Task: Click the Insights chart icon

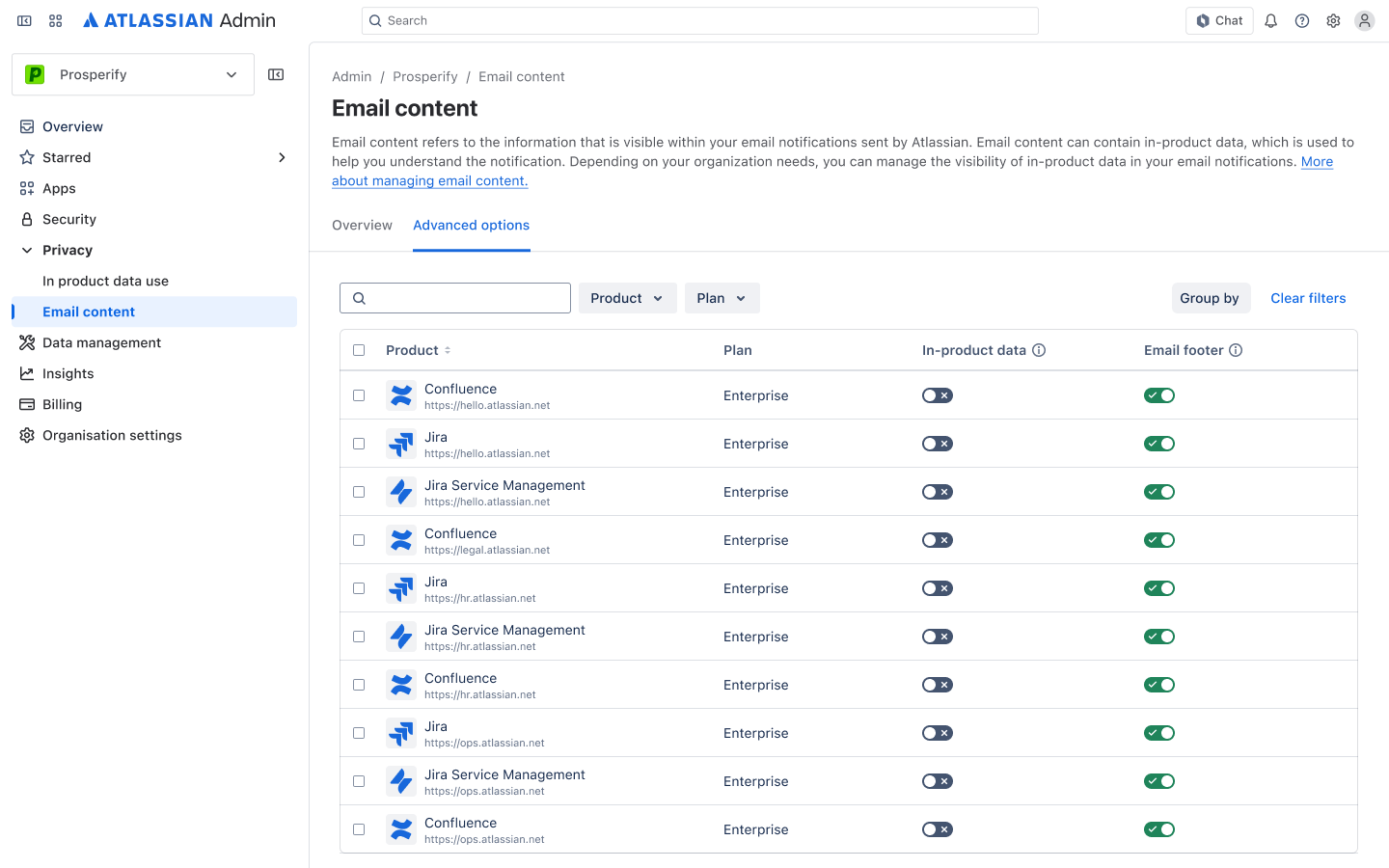Action: [27, 373]
